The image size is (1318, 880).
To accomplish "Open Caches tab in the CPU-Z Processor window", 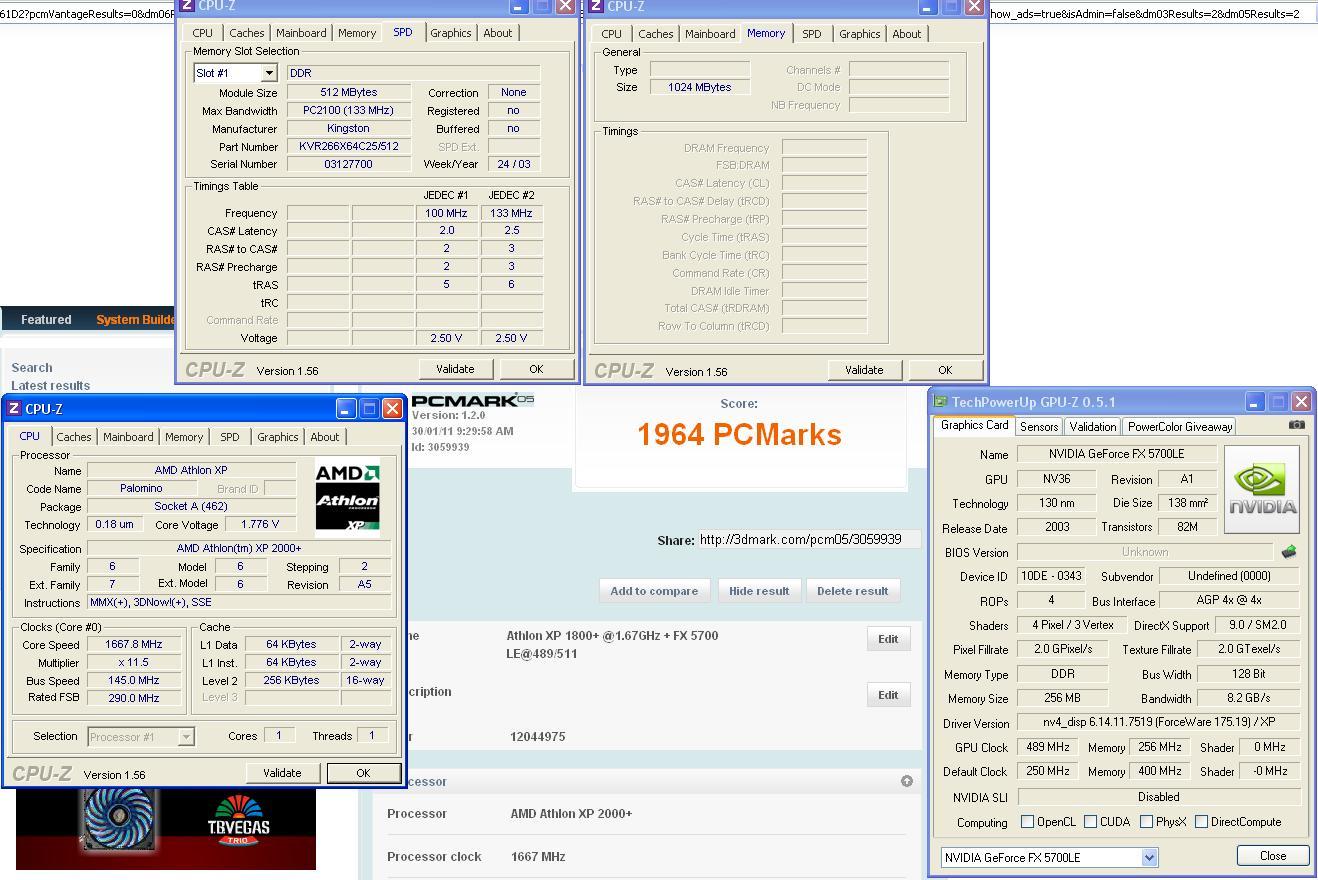I will [x=74, y=437].
